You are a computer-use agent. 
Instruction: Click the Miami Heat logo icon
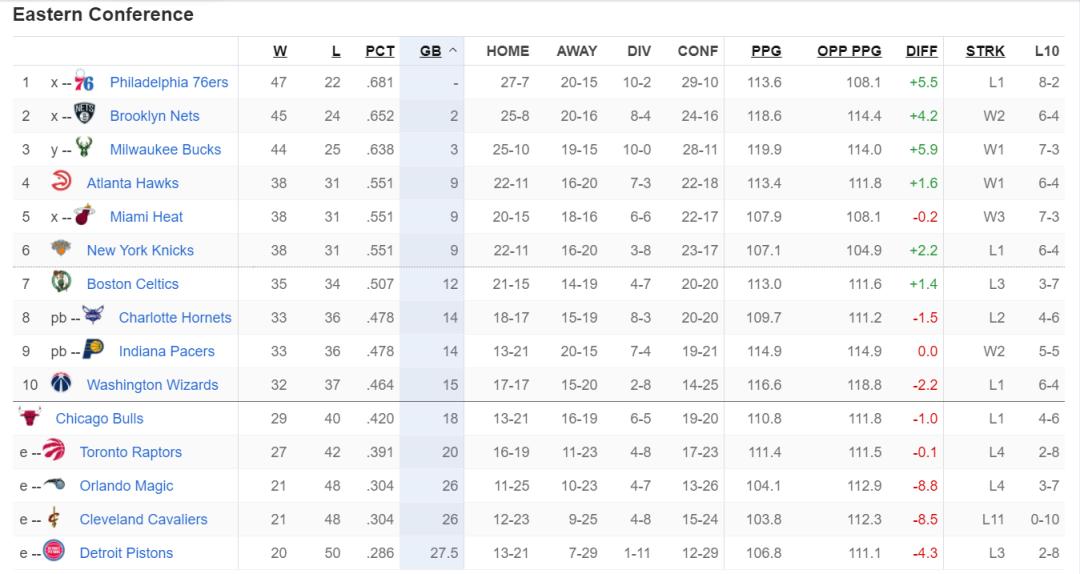coord(84,216)
